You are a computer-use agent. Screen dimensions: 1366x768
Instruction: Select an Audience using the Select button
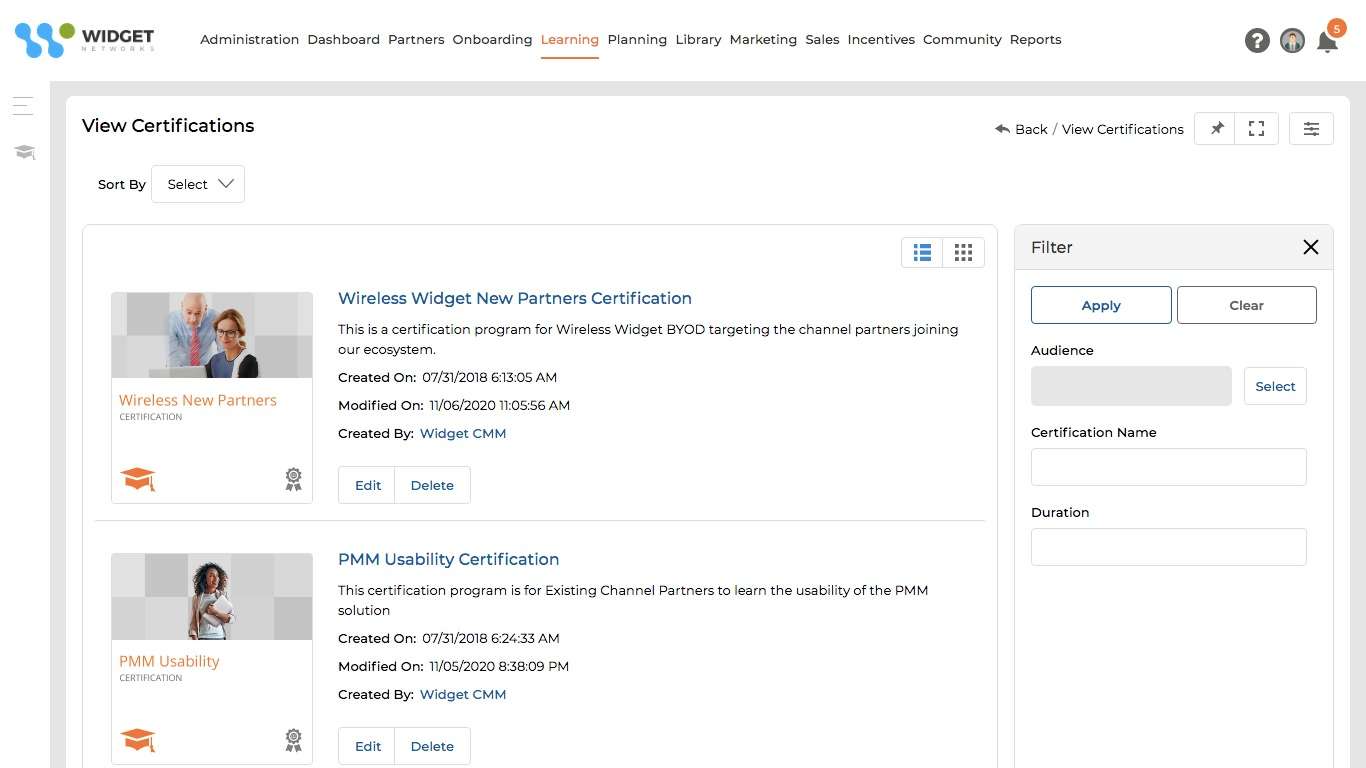pos(1275,385)
